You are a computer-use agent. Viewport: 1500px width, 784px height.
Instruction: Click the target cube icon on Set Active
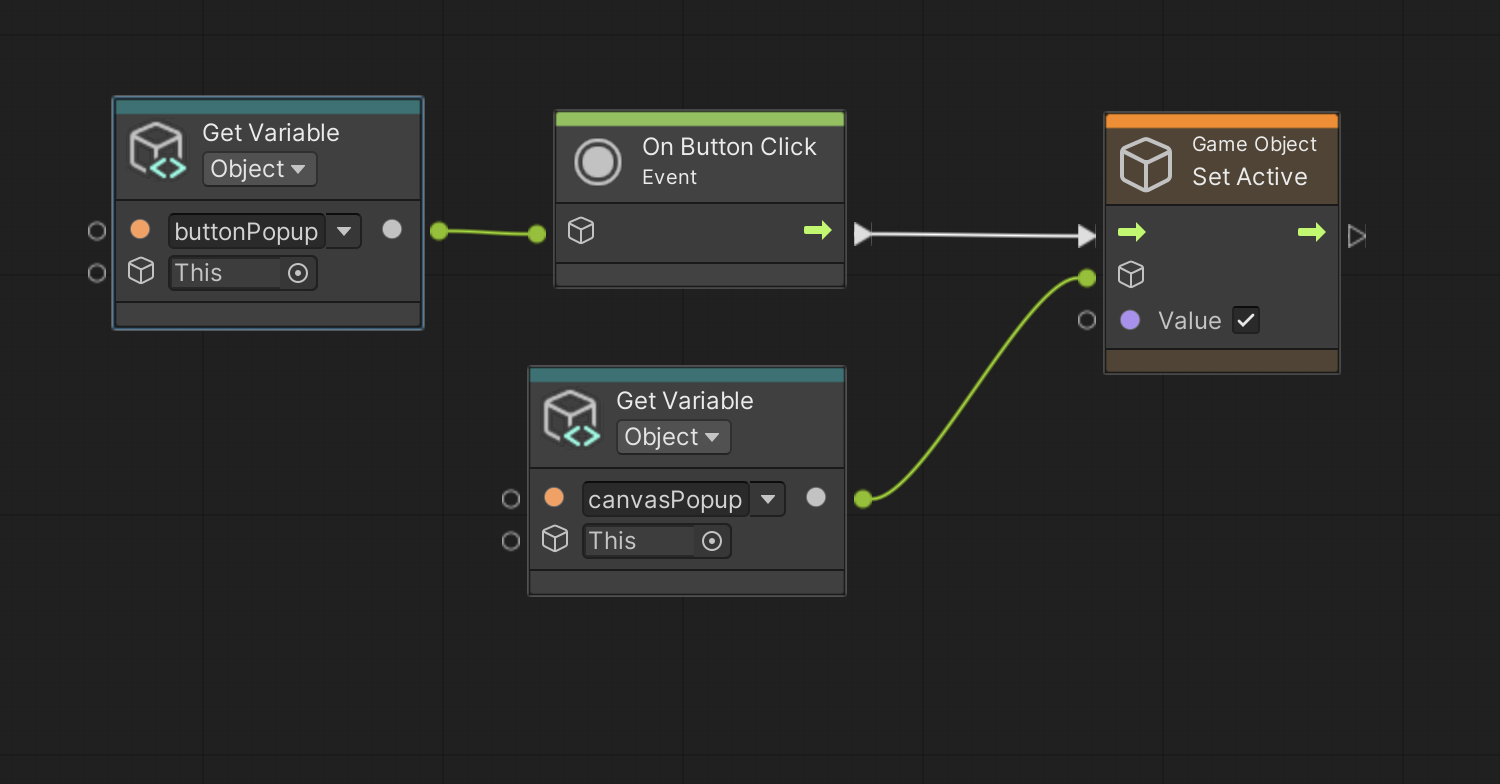click(1131, 275)
